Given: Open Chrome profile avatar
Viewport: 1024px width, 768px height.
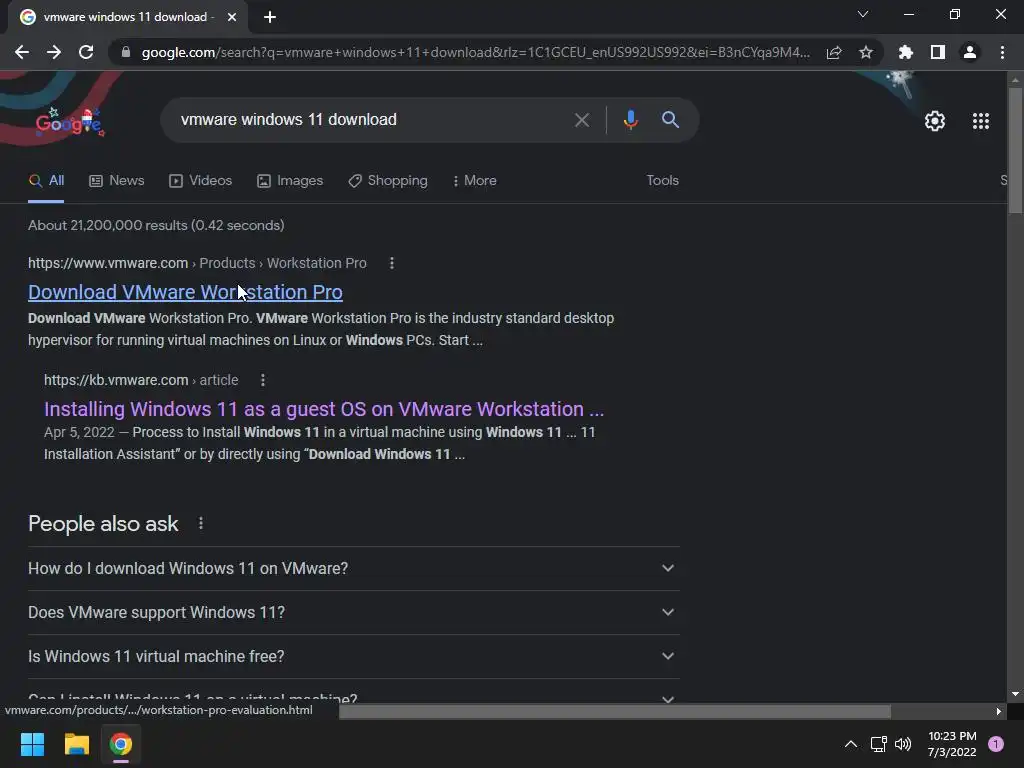Looking at the screenshot, I should point(970,52).
